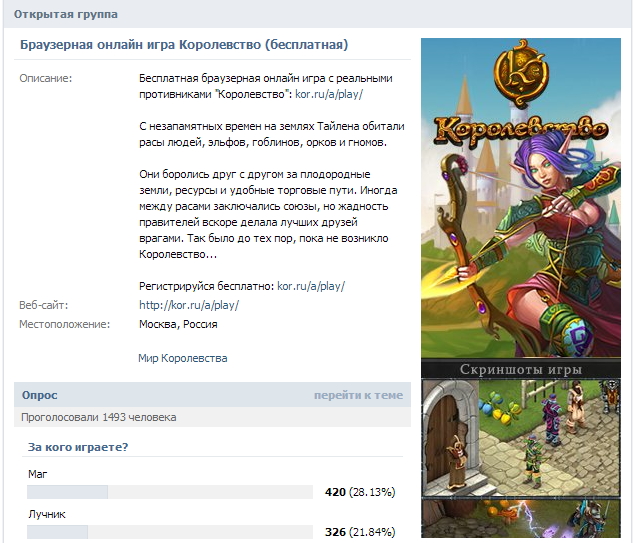This screenshot has width=635, height=543.
Task: Click the Лучник poll result bar
Action: [x=170, y=532]
